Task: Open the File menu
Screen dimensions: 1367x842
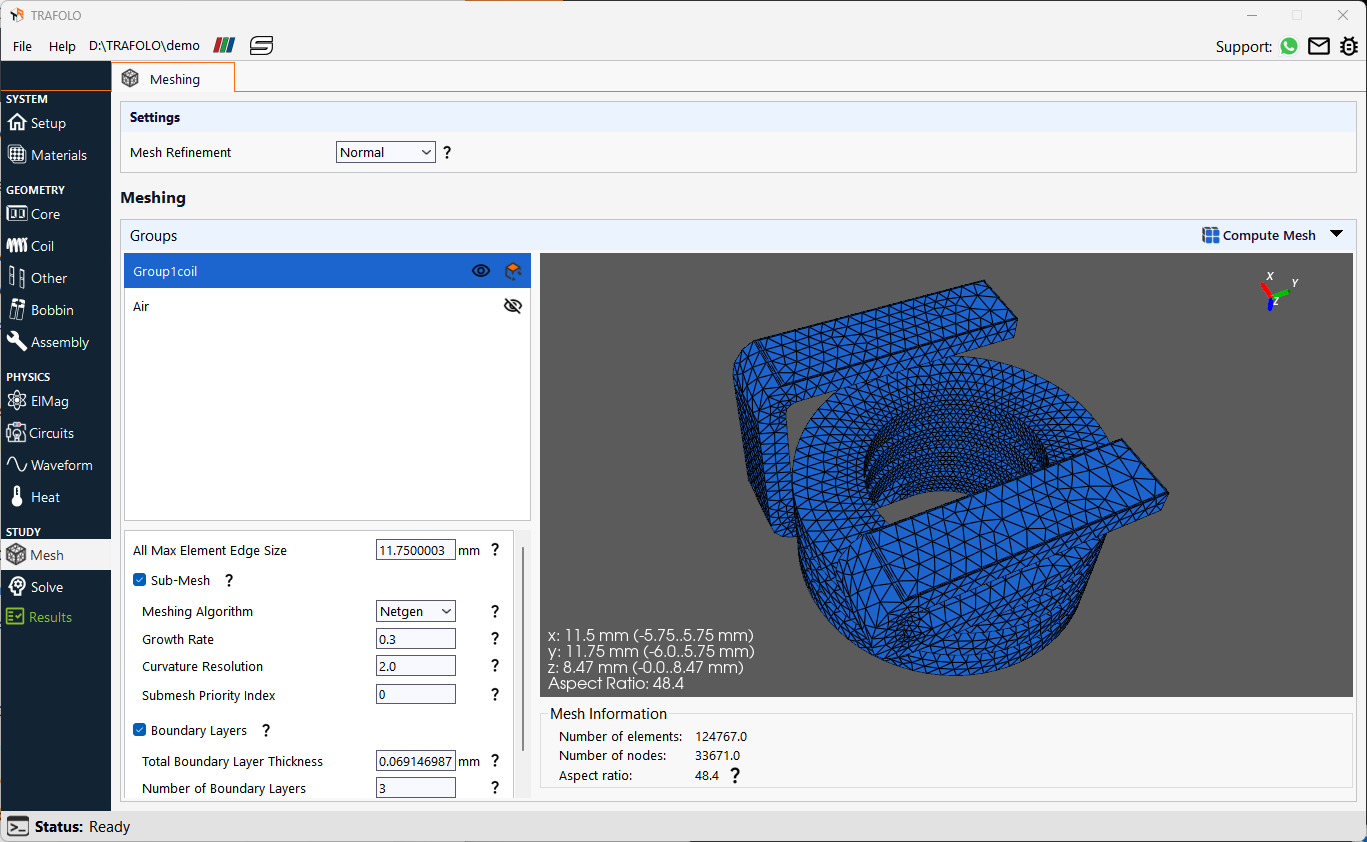Action: click(x=21, y=46)
